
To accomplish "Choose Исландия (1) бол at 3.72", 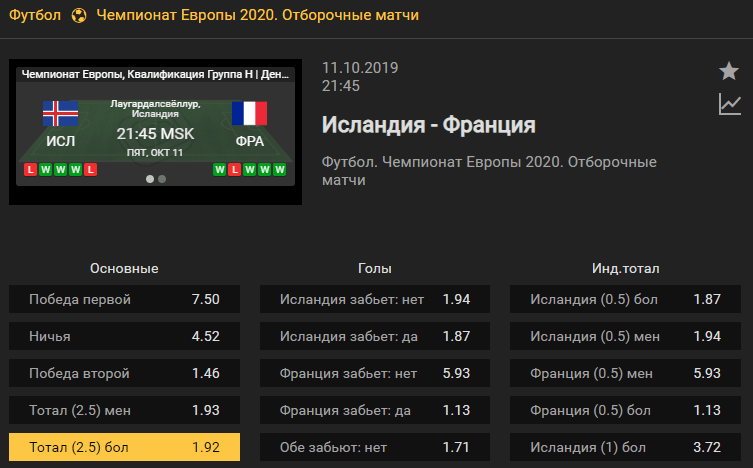I will tap(625, 447).
